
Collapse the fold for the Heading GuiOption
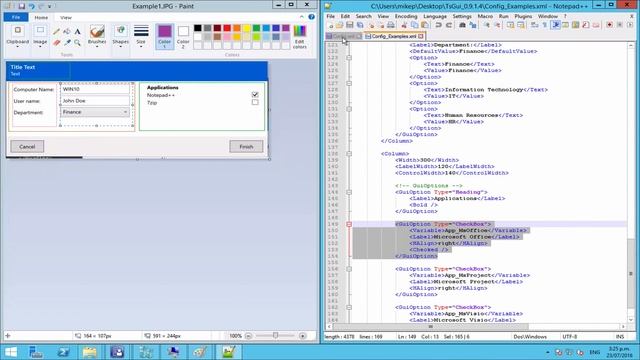click(349, 192)
